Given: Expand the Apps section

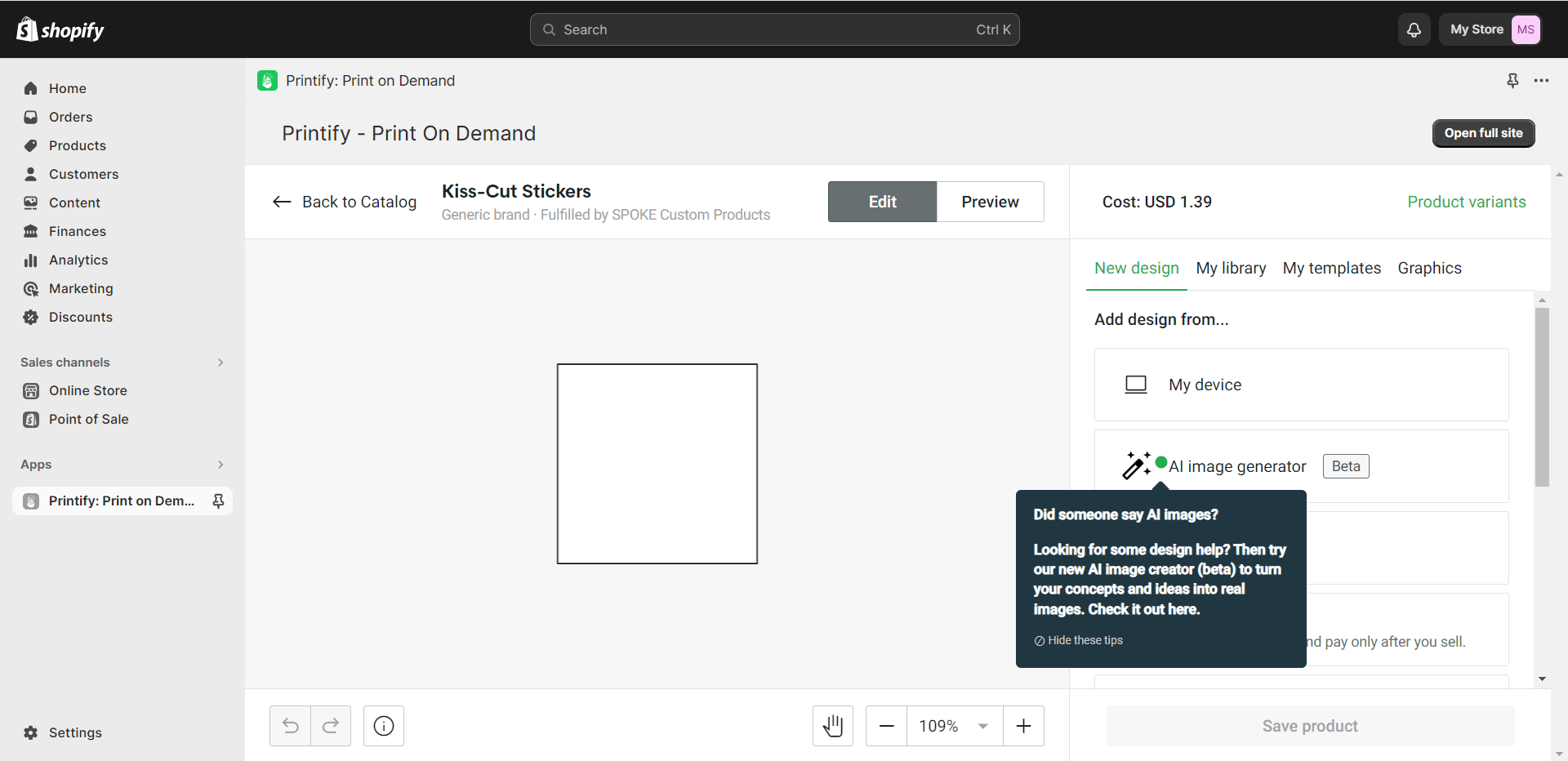Looking at the screenshot, I should [220, 464].
